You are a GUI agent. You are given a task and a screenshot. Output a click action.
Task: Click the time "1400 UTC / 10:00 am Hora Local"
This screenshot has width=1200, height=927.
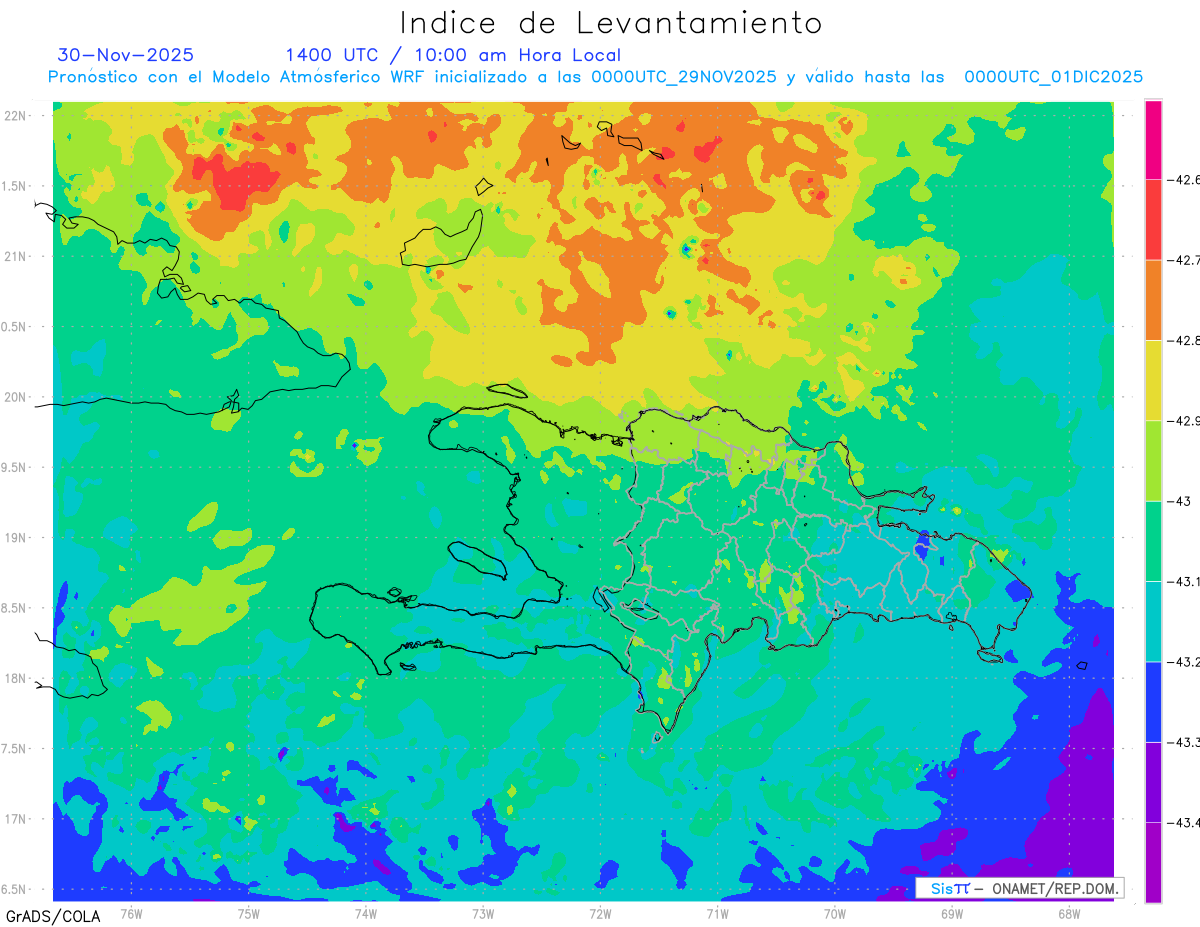coord(453,55)
